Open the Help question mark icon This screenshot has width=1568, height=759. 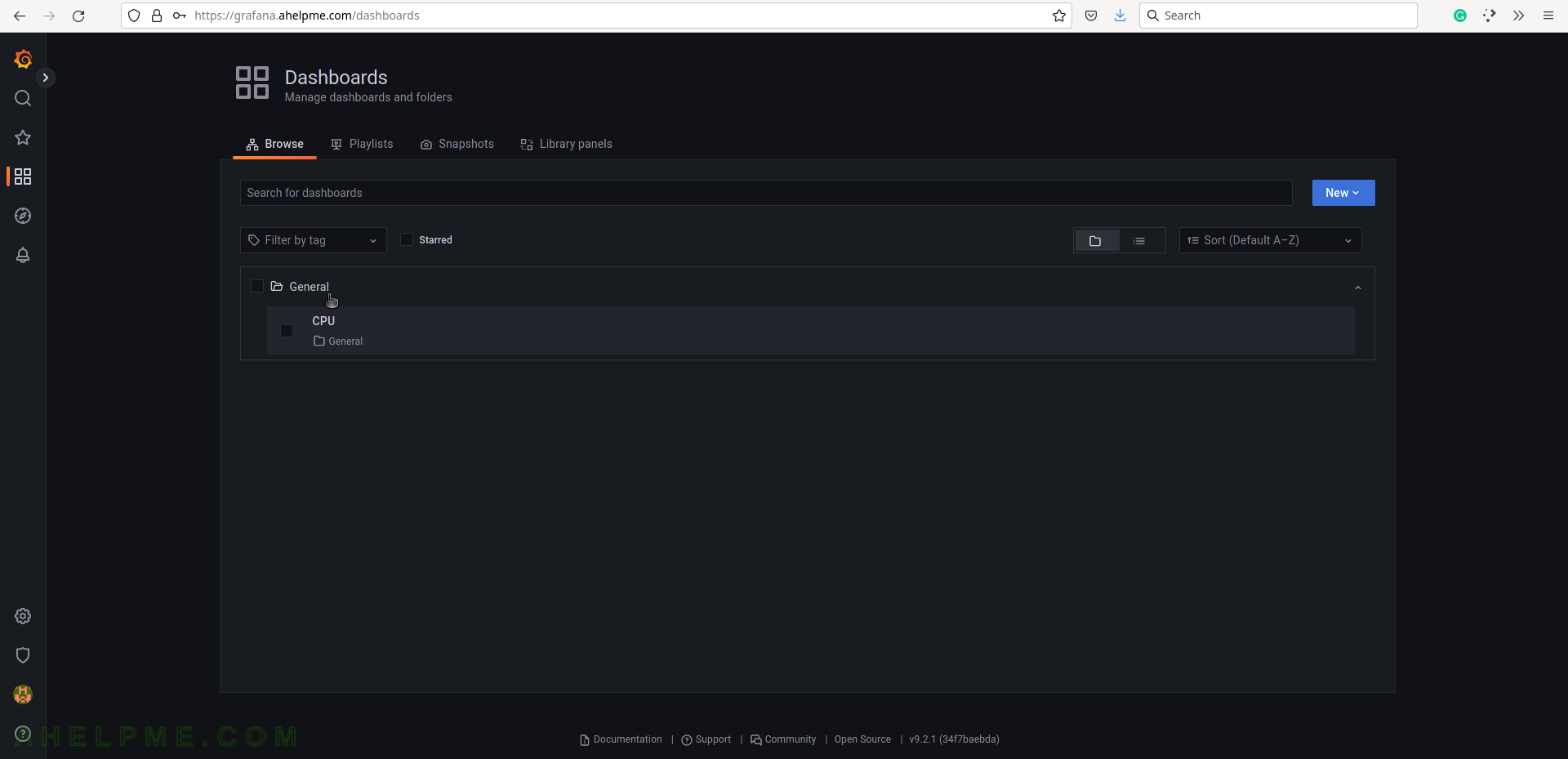23,734
